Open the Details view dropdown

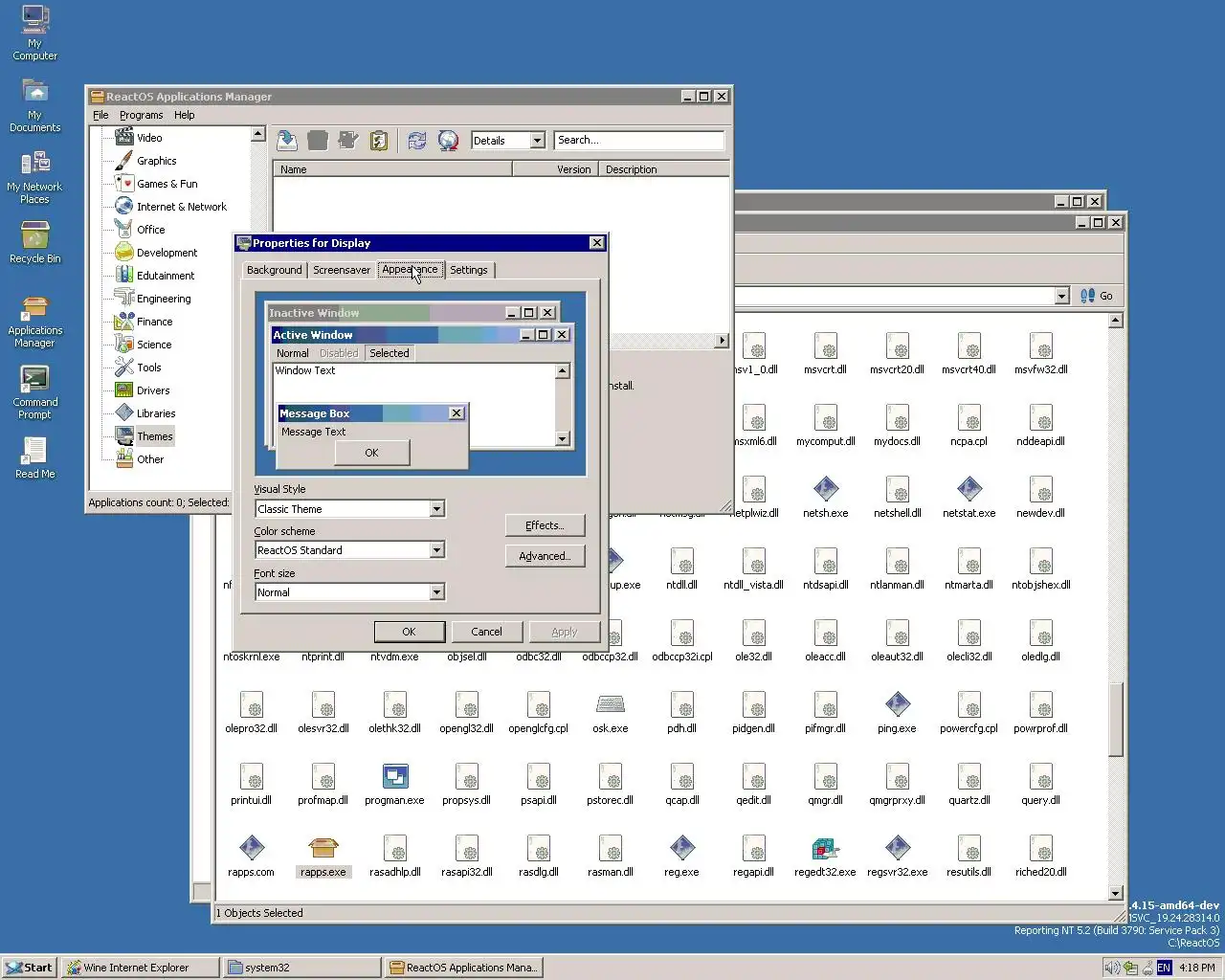pos(537,141)
